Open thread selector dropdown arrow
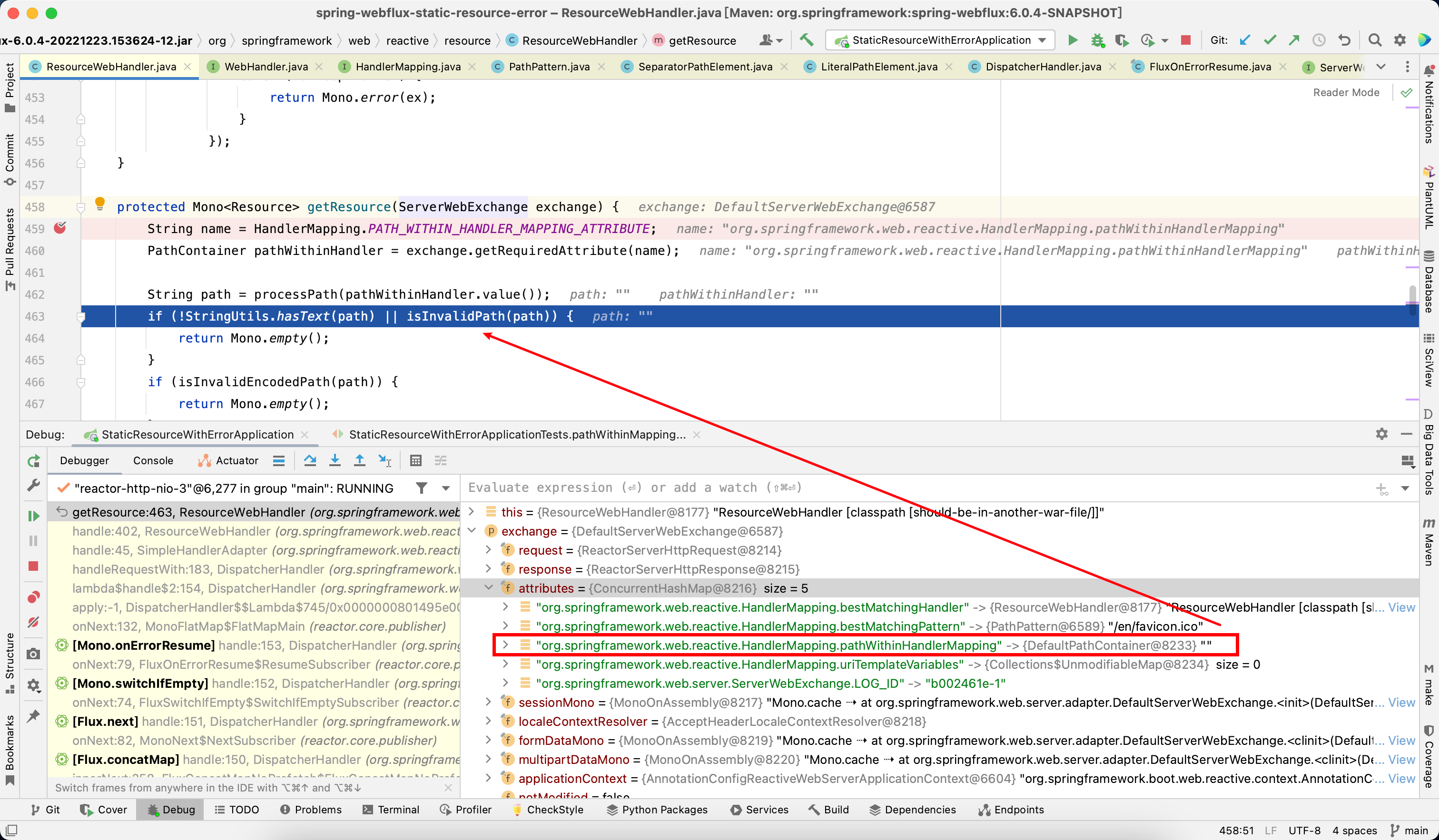The width and height of the screenshot is (1439, 840). tap(445, 488)
